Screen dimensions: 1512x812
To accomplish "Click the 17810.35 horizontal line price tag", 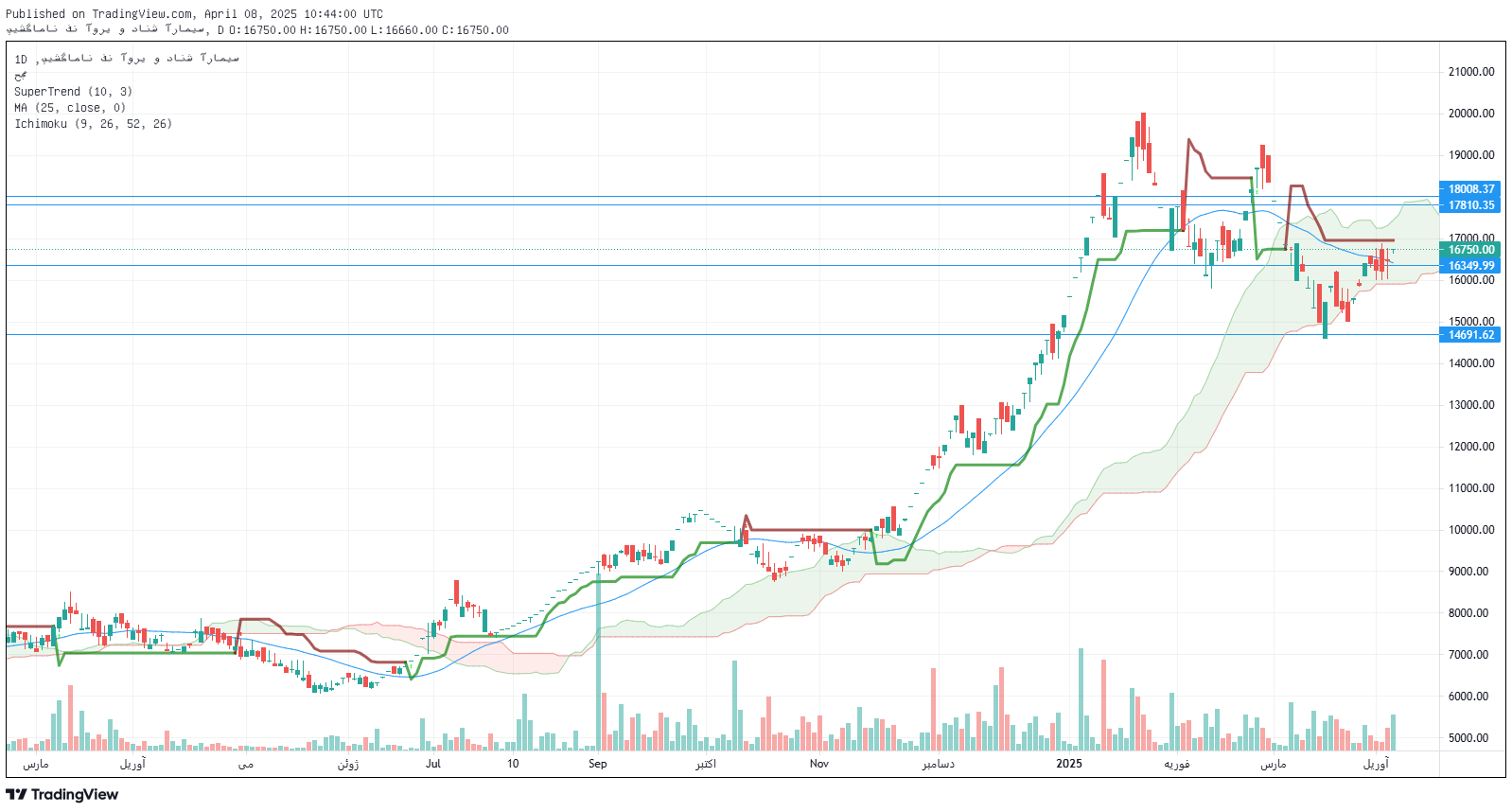I will (1471, 205).
